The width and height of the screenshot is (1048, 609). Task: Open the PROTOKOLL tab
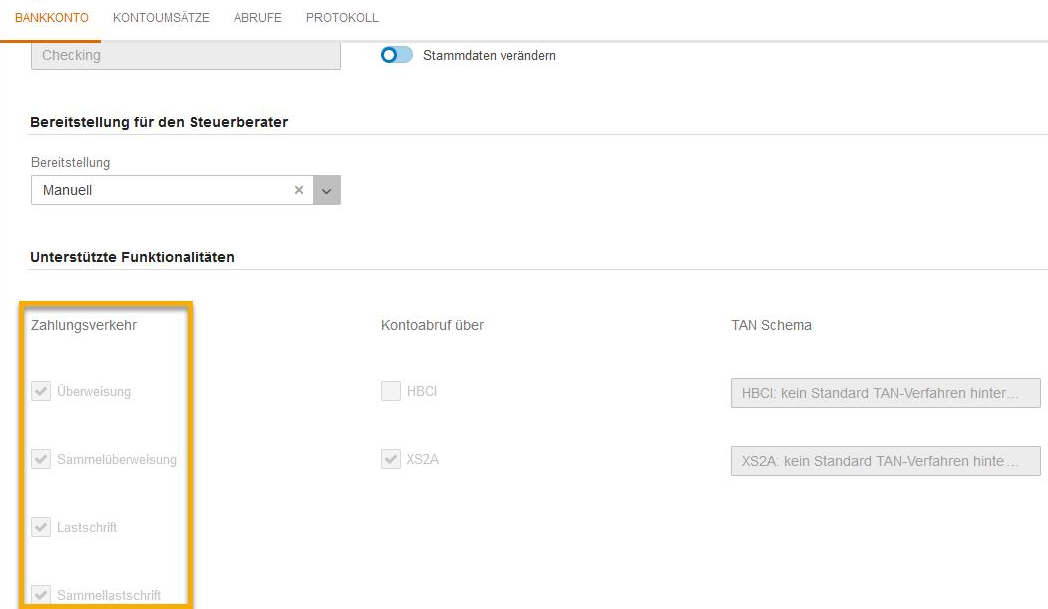point(342,18)
